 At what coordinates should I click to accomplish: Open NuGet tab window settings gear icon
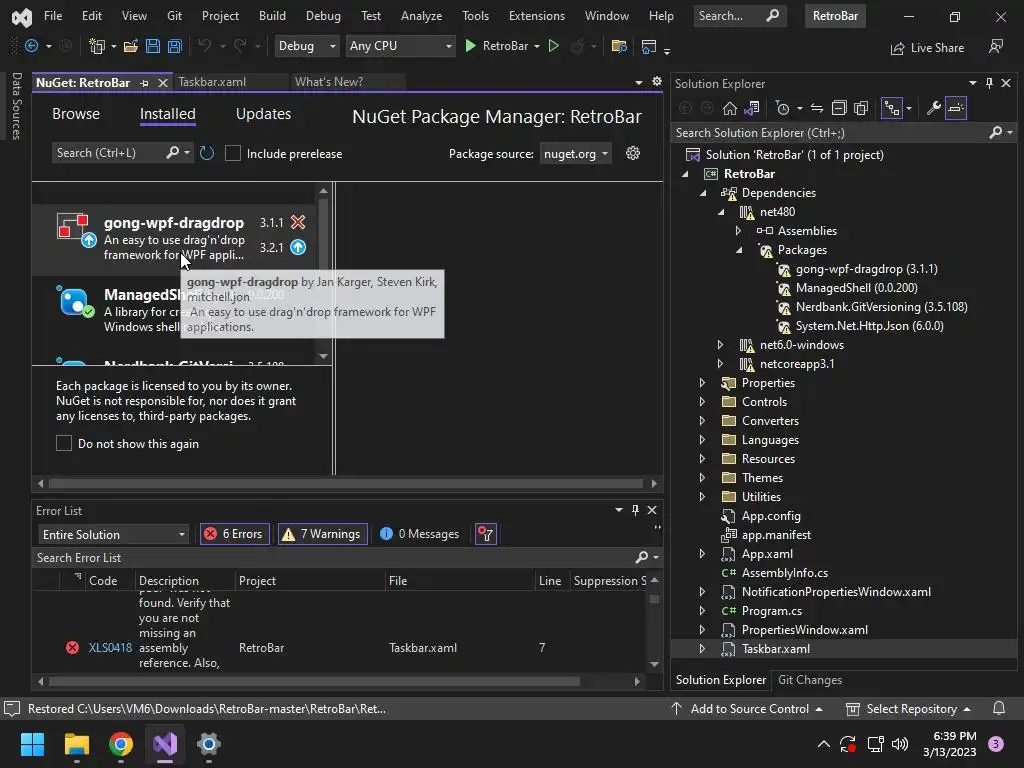657,82
